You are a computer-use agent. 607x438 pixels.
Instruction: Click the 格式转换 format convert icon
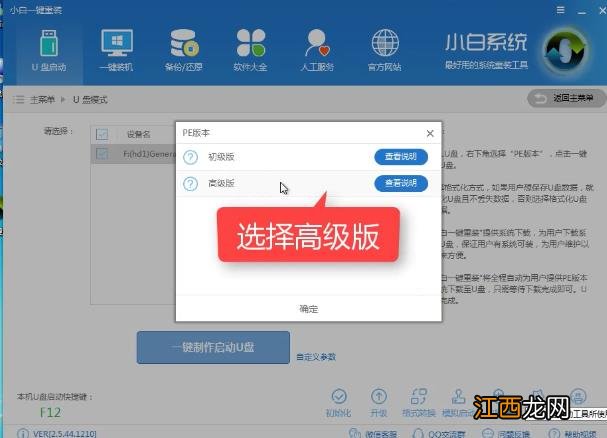(x=419, y=397)
